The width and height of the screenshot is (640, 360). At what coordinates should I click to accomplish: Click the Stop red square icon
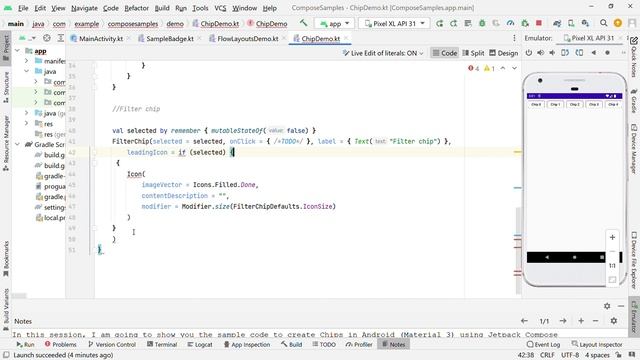(x=539, y=23)
